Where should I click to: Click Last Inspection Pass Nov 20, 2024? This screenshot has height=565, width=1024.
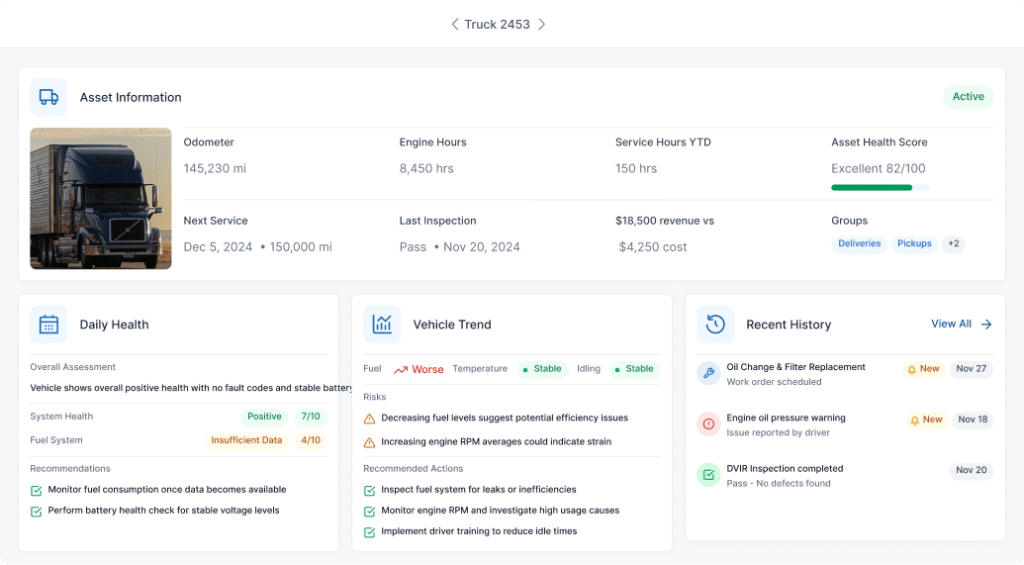pos(460,247)
